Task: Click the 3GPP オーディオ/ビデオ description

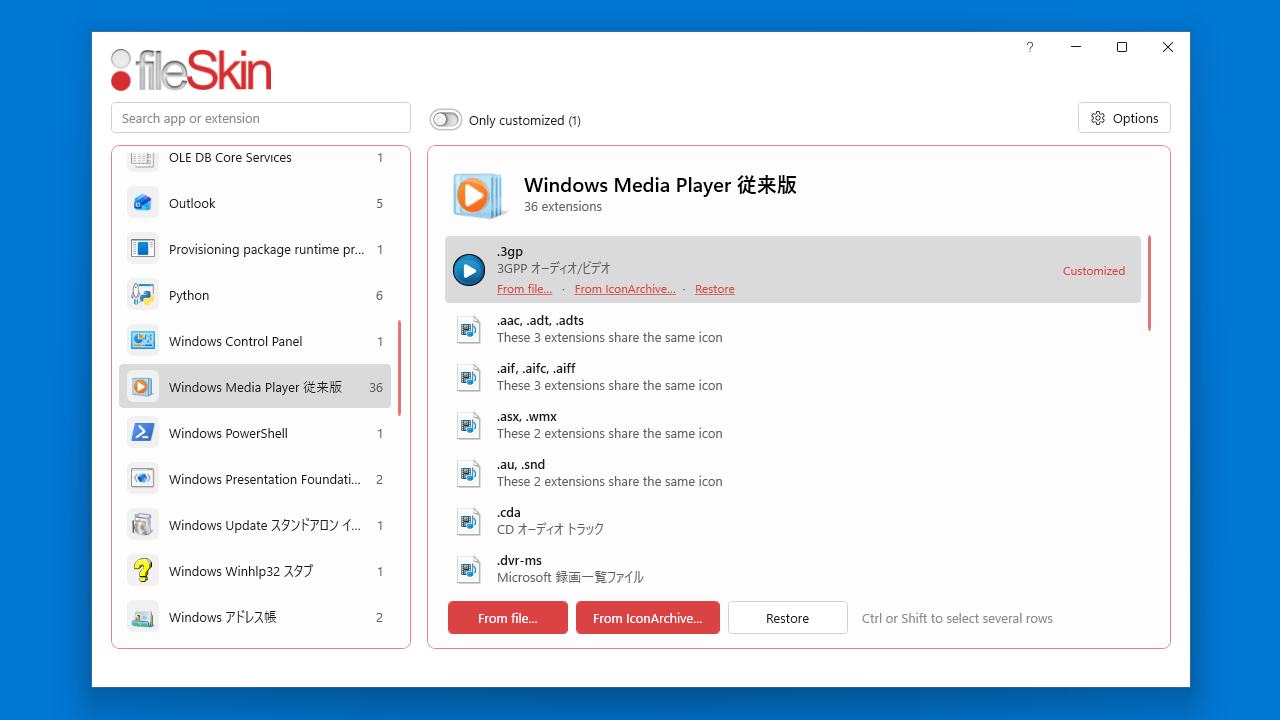Action: (554, 269)
